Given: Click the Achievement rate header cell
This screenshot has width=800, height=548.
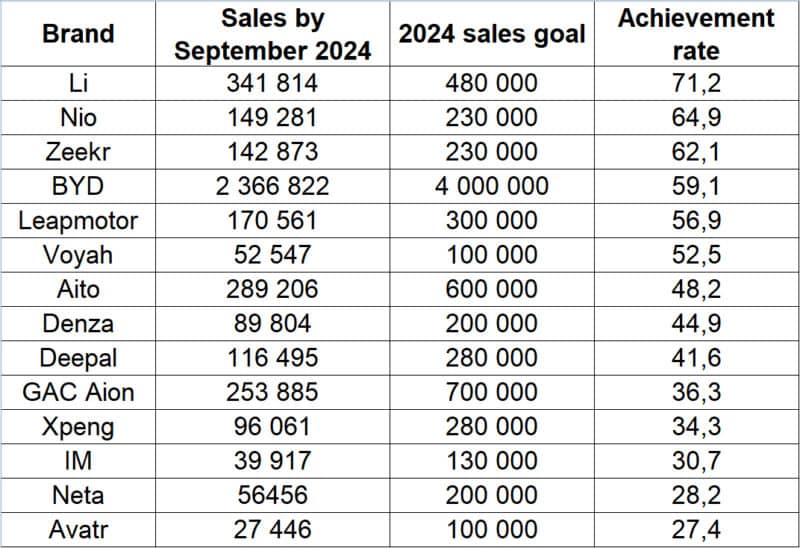Looking at the screenshot, I should [696, 34].
